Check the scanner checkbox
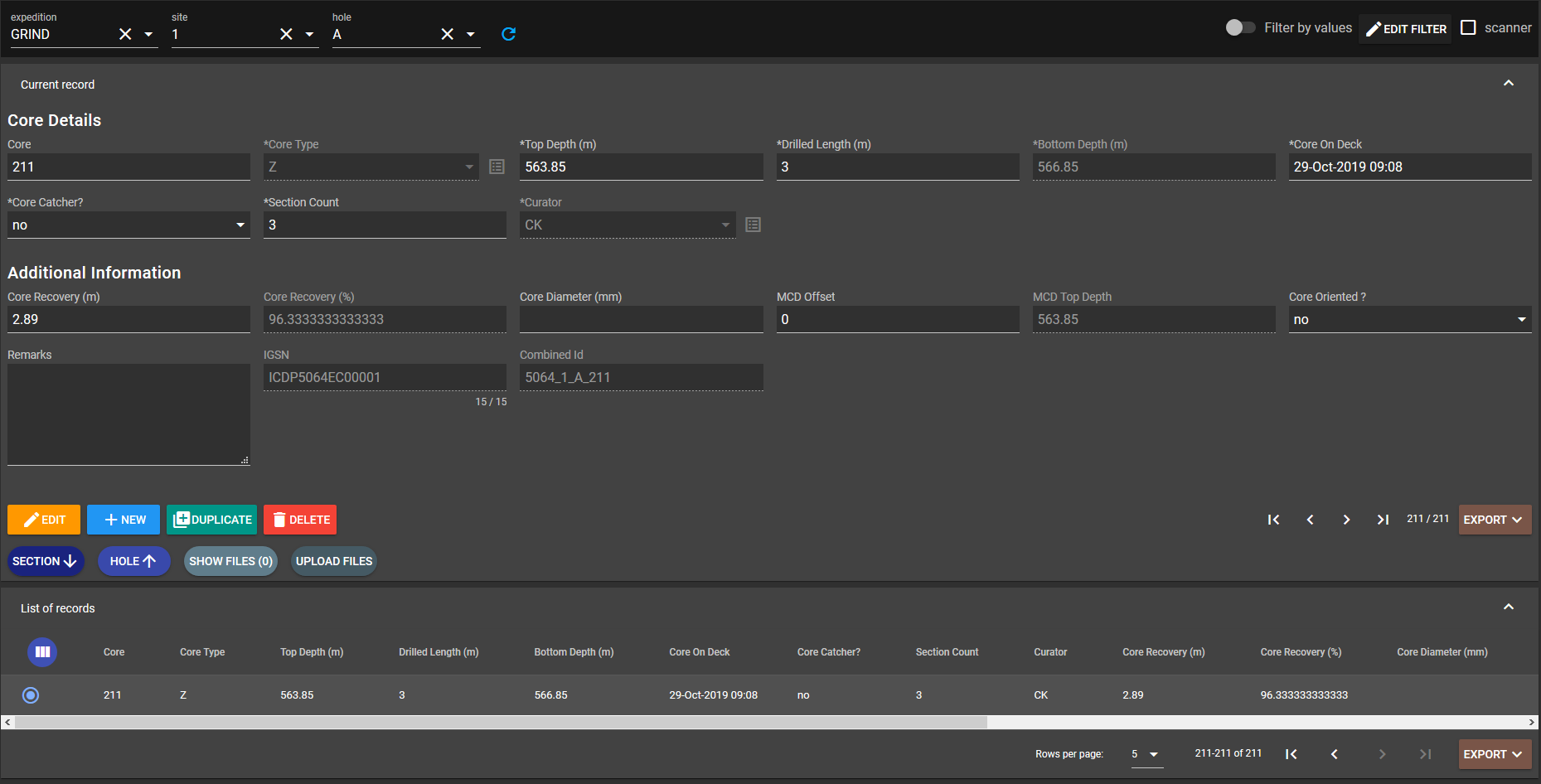This screenshot has height=784, width=1541. [x=1469, y=27]
